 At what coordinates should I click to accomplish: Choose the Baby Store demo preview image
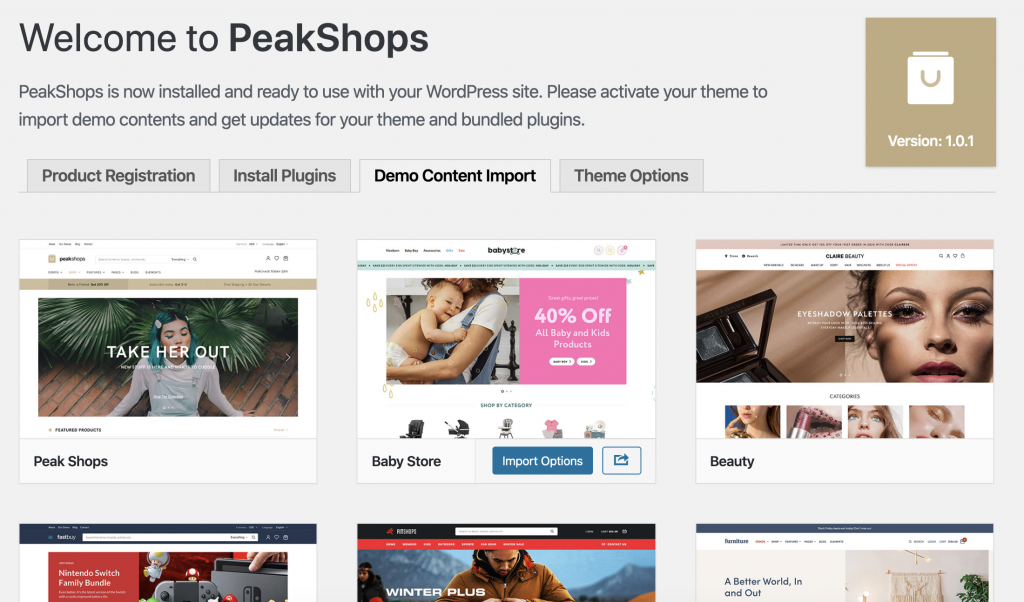click(506, 339)
